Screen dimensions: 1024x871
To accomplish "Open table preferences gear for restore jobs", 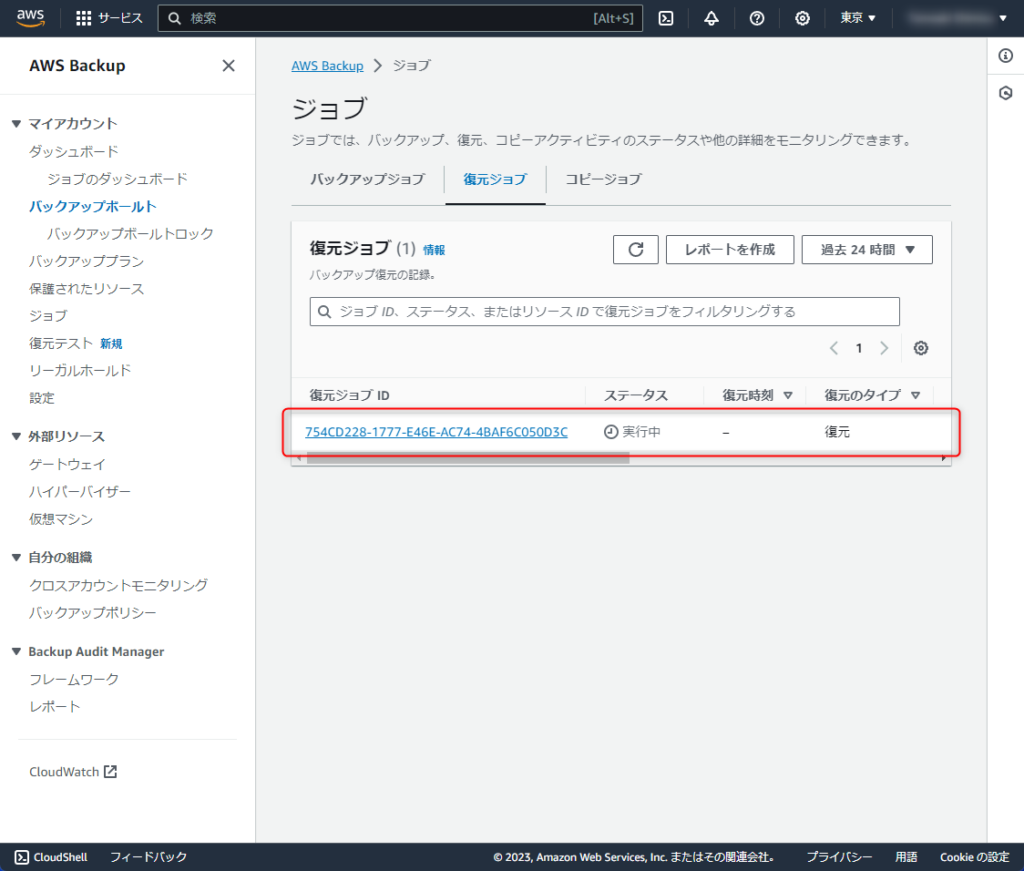I will click(x=921, y=348).
